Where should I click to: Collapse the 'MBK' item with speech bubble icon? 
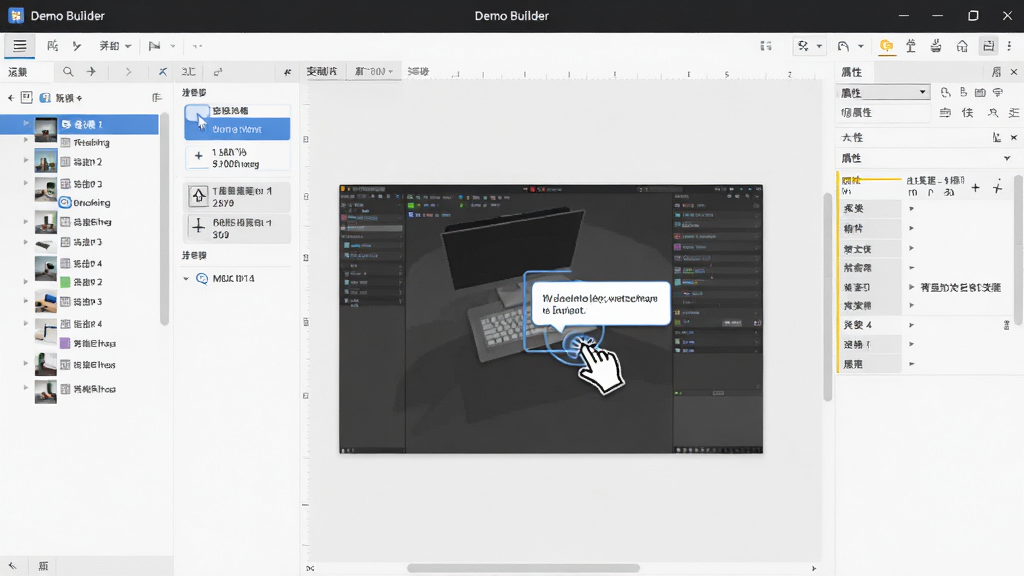tap(186, 279)
